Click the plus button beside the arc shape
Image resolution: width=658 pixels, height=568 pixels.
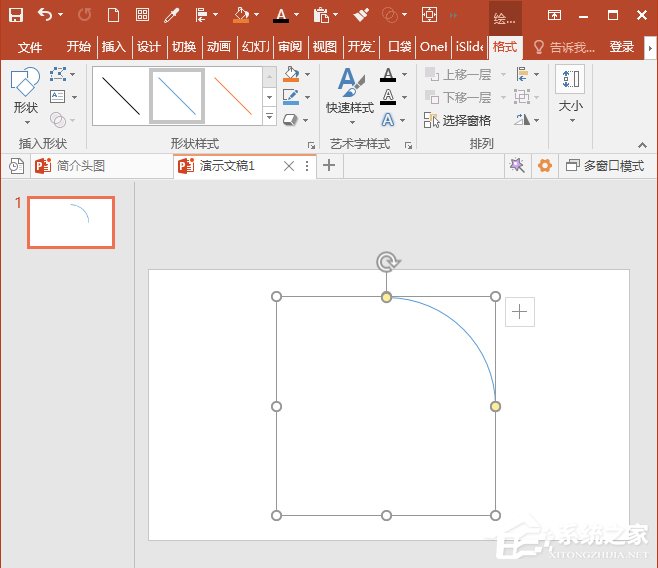point(520,312)
